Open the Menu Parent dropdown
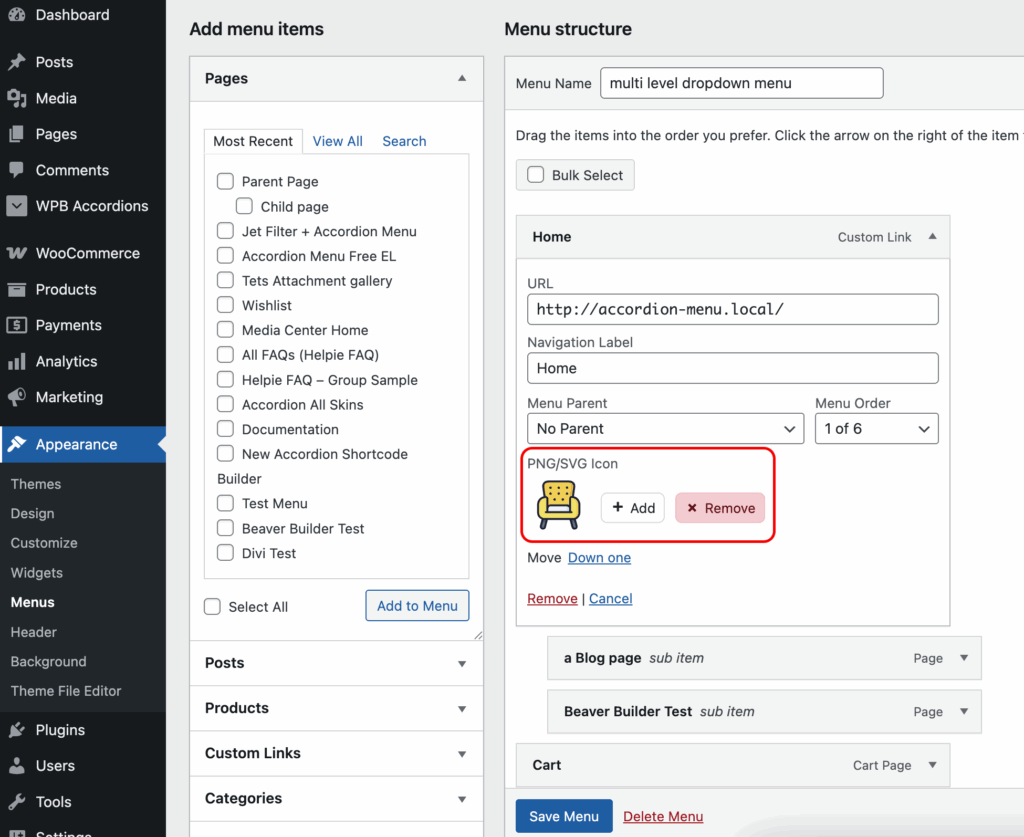The height and width of the screenshot is (837, 1024). click(665, 428)
